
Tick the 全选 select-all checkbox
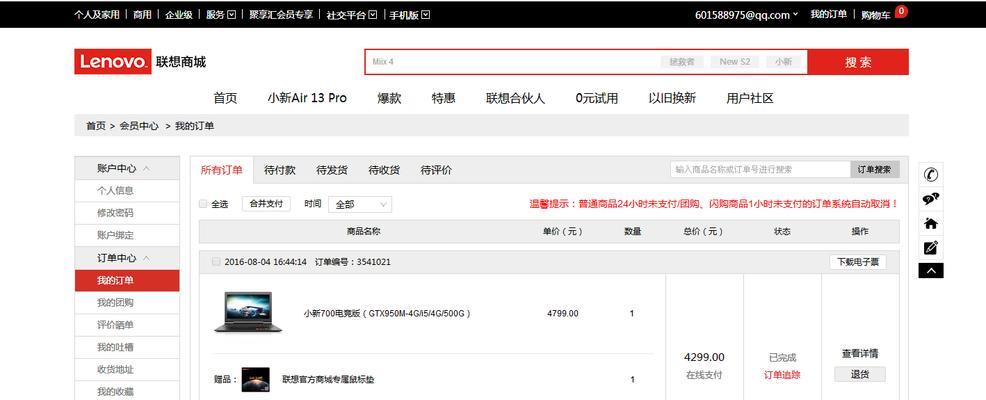tap(203, 204)
